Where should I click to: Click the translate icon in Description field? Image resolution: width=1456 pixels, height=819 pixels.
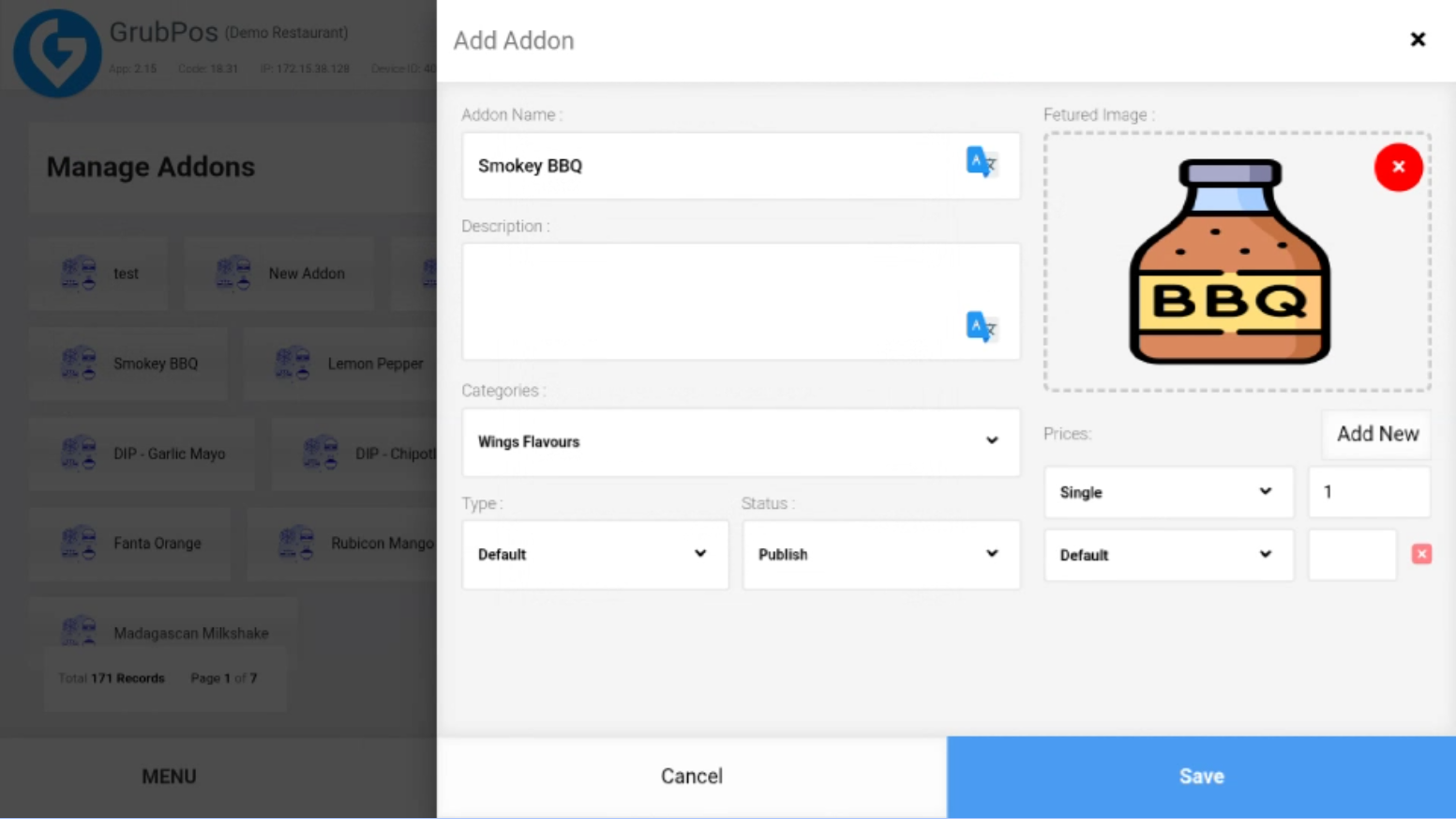pyautogui.click(x=982, y=326)
